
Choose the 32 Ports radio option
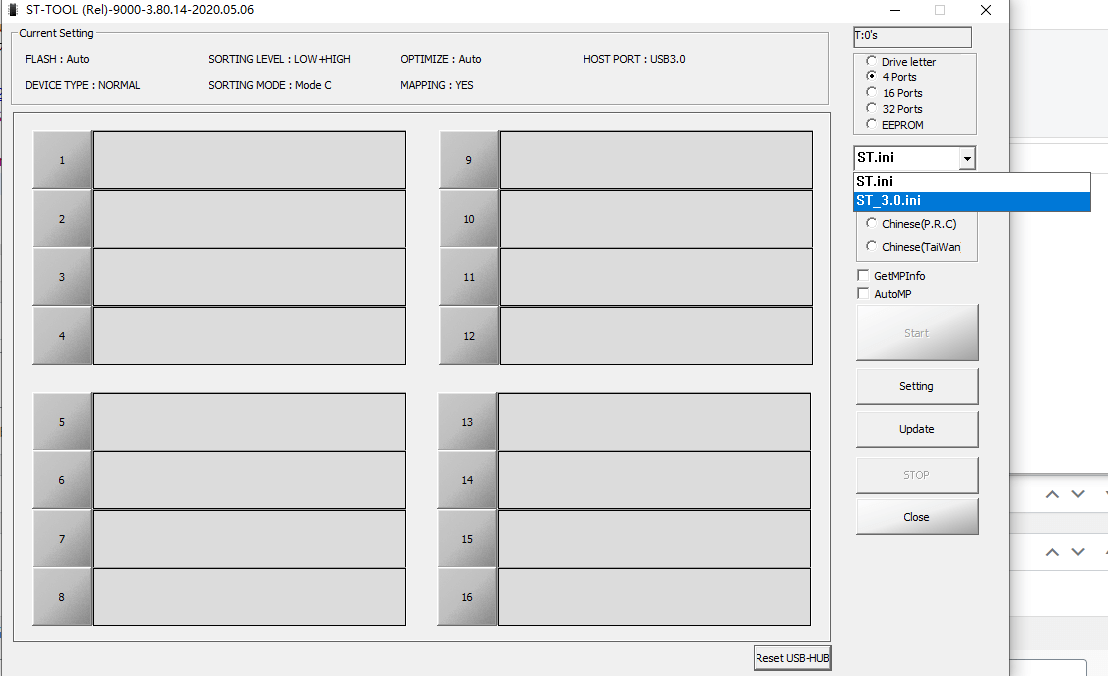pos(872,109)
